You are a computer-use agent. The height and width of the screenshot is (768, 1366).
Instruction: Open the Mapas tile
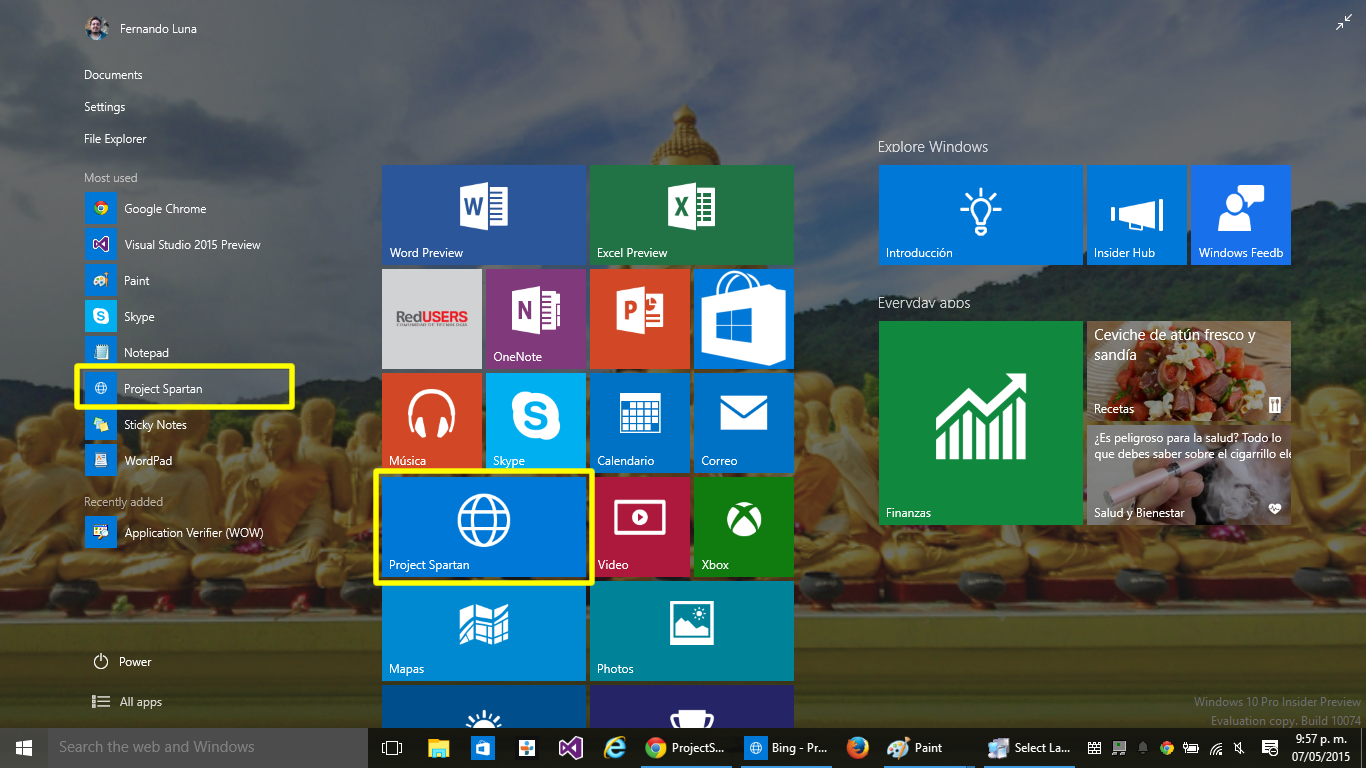pyautogui.click(x=483, y=631)
